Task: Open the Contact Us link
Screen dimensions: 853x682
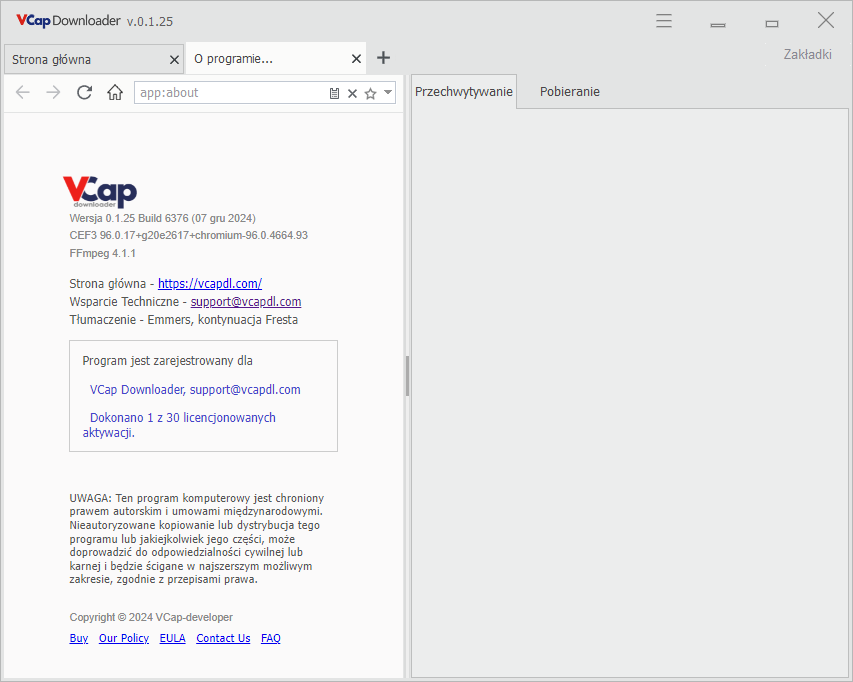Action: point(223,638)
